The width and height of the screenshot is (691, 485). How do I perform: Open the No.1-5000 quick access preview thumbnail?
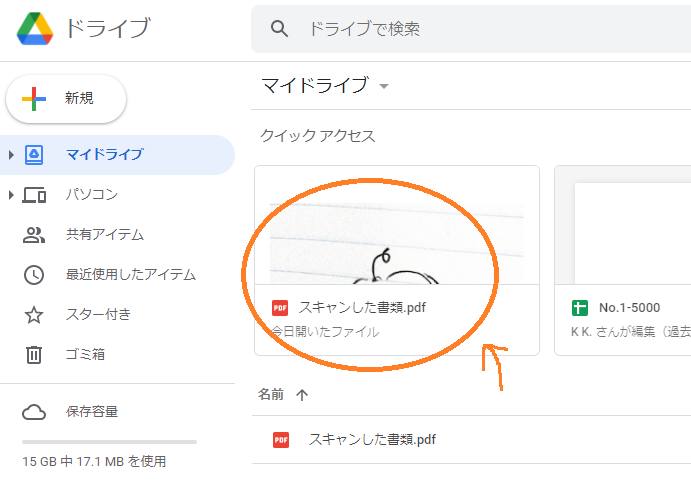623,226
